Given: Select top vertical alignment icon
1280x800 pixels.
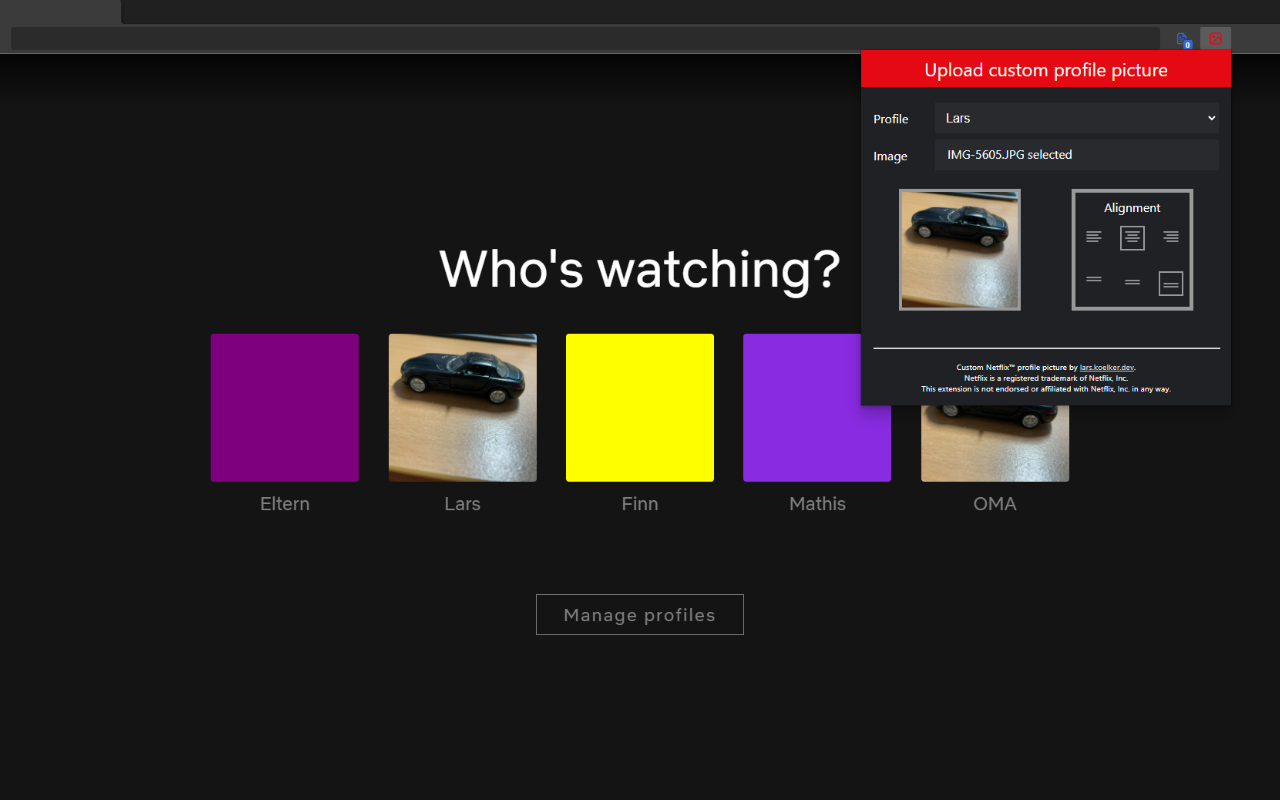Looking at the screenshot, I should point(1094,279).
